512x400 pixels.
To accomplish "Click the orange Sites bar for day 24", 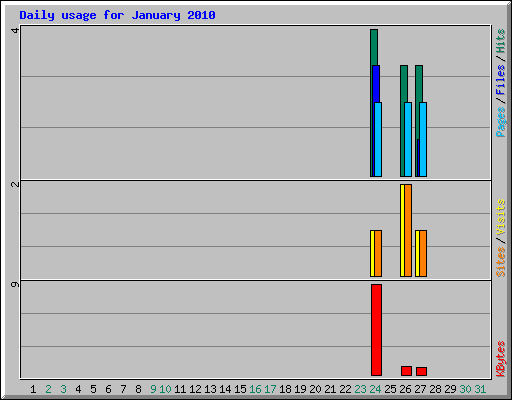I will [x=378, y=253].
